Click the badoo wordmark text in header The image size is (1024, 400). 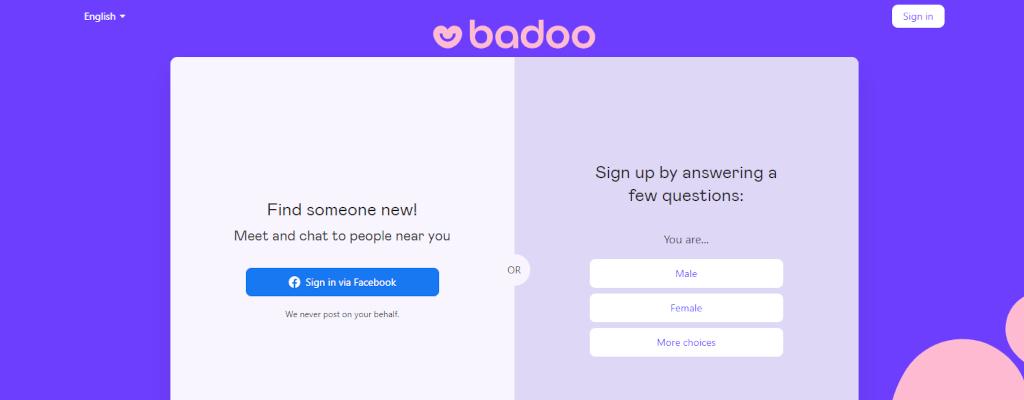pos(532,35)
